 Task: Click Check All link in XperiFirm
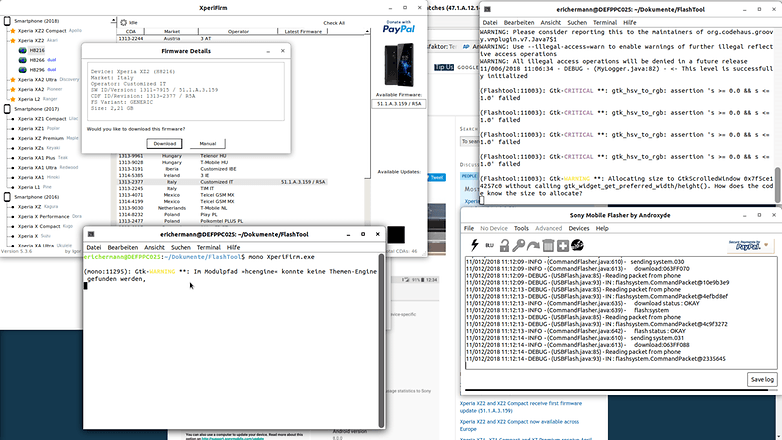click(334, 23)
